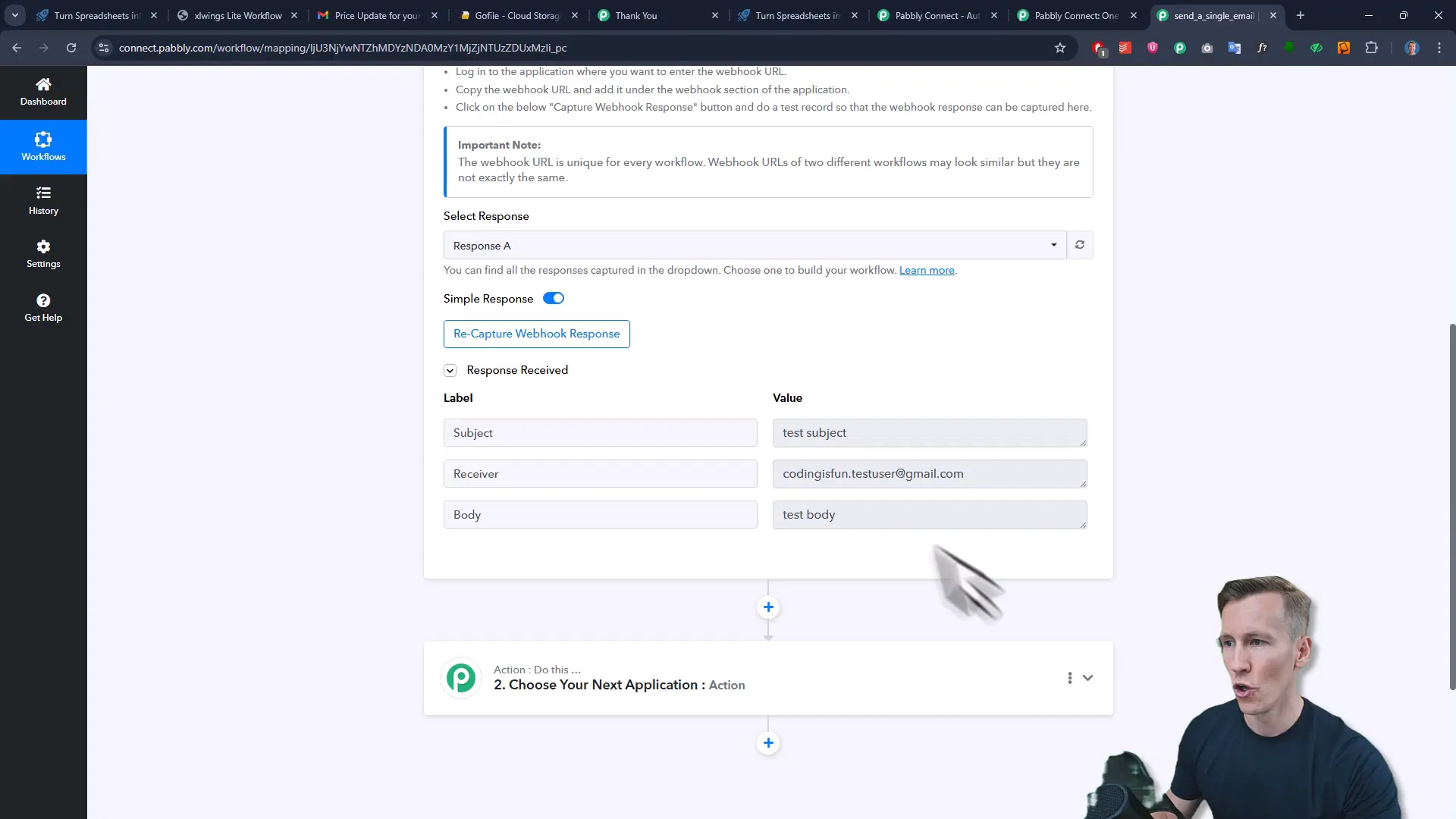This screenshot has height=819, width=1456.
Task: Click the Get Help sidebar icon
Action: pyautogui.click(x=43, y=306)
